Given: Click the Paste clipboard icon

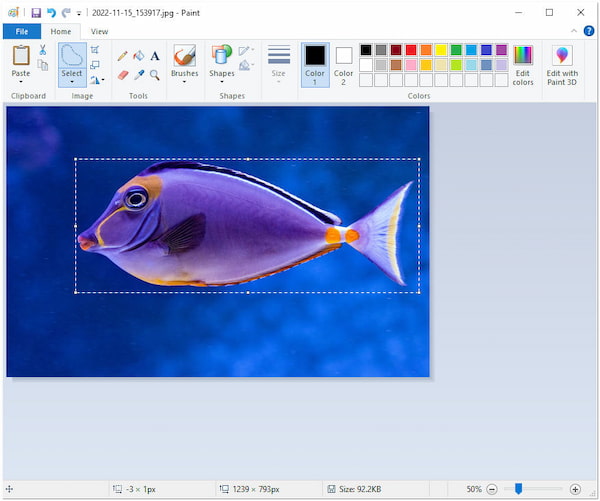Looking at the screenshot, I should pyautogui.click(x=21, y=55).
